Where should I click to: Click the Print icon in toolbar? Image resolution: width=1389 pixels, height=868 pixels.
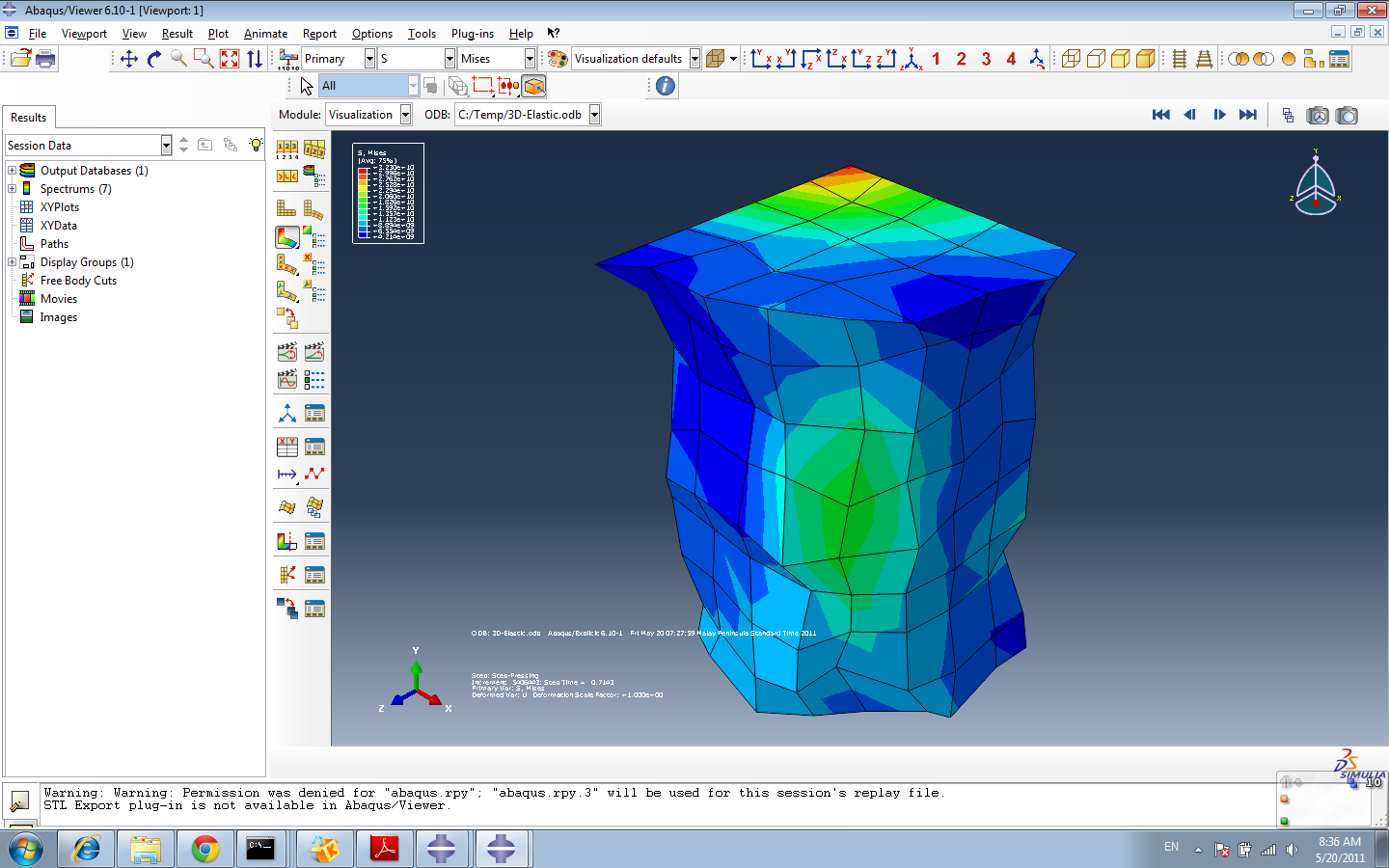[45, 59]
